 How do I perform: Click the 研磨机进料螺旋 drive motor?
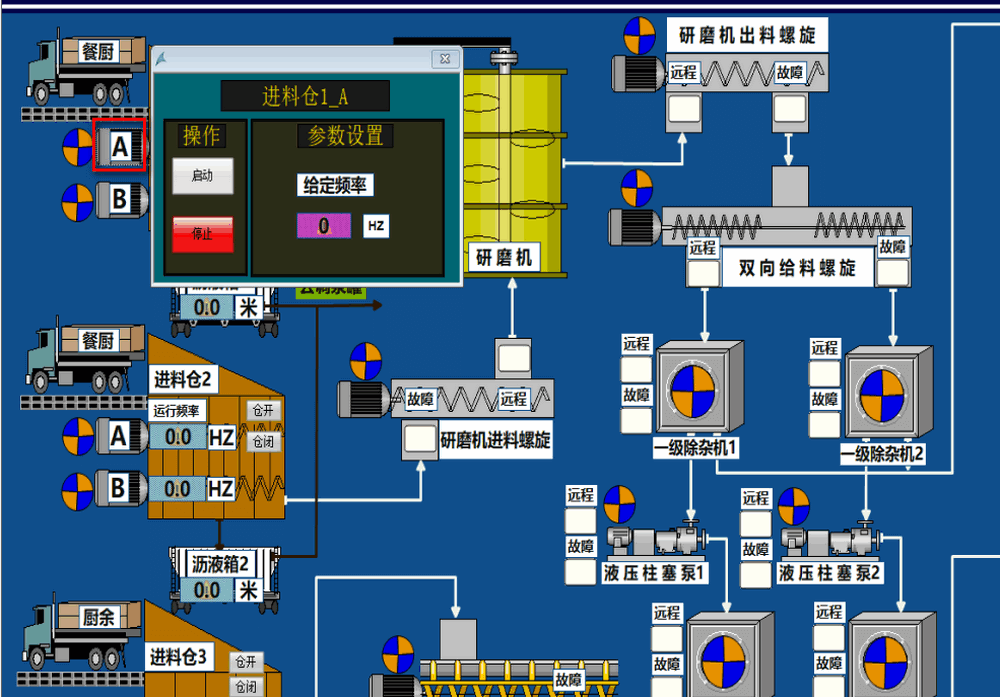tap(363, 399)
